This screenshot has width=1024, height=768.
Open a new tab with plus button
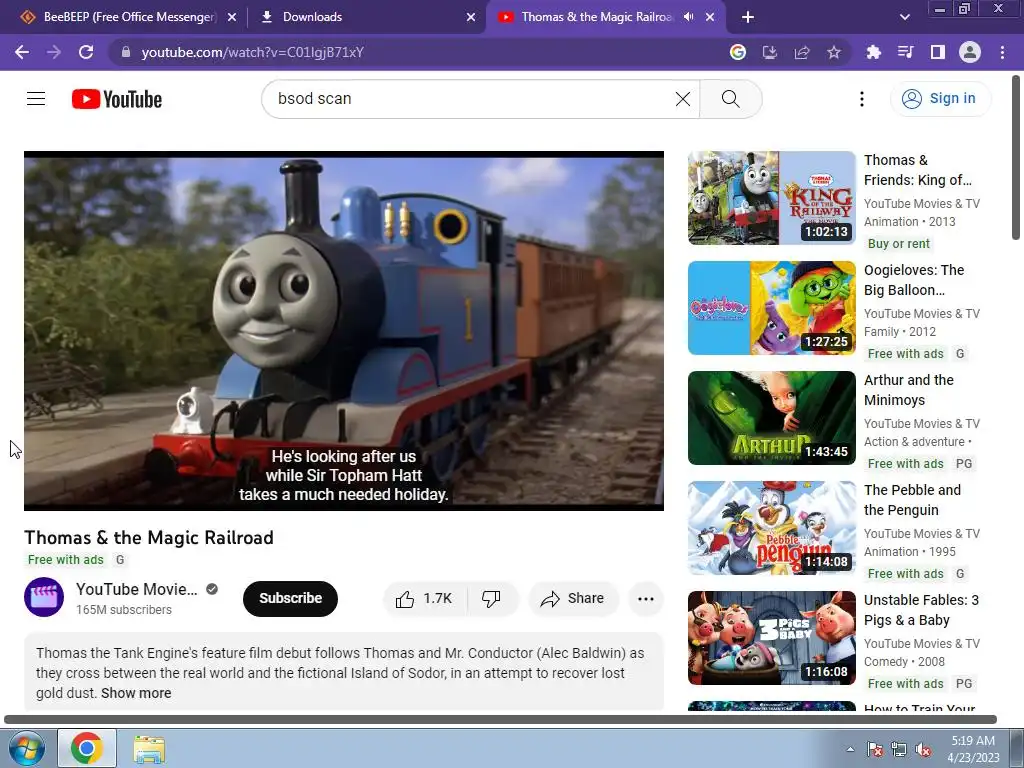point(748,17)
